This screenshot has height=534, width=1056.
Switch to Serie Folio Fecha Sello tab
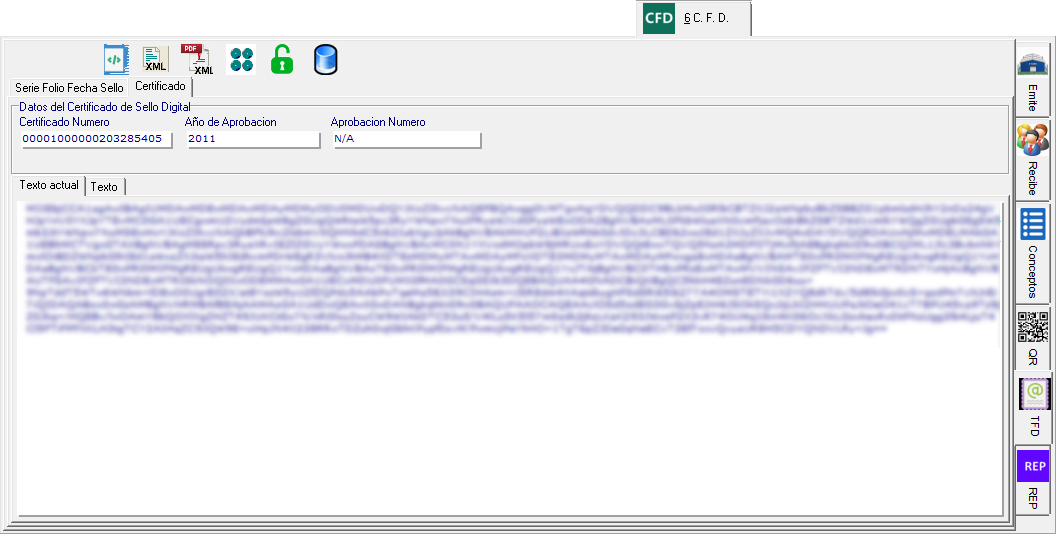click(x=69, y=88)
